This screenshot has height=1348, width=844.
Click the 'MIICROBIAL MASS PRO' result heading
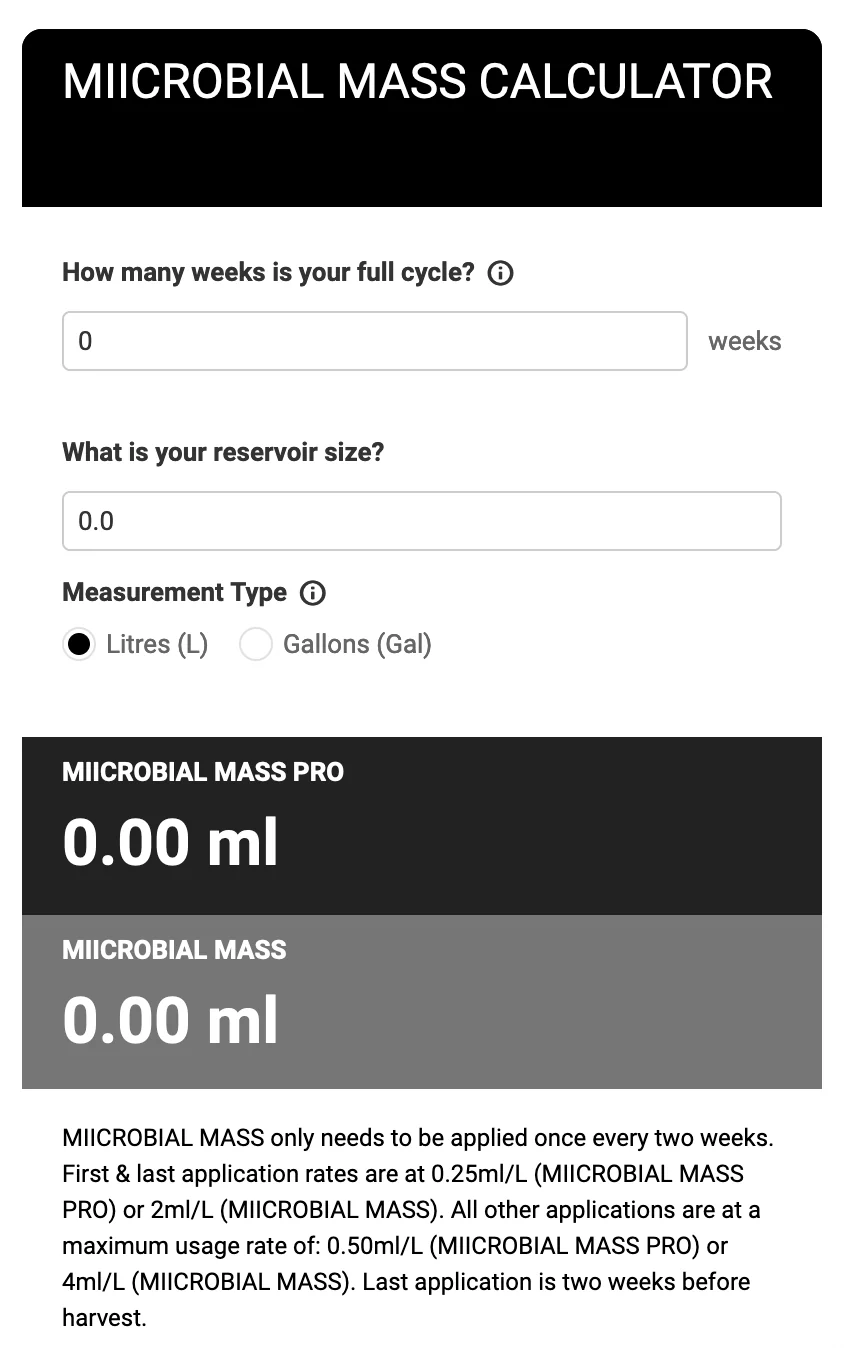coord(203,772)
